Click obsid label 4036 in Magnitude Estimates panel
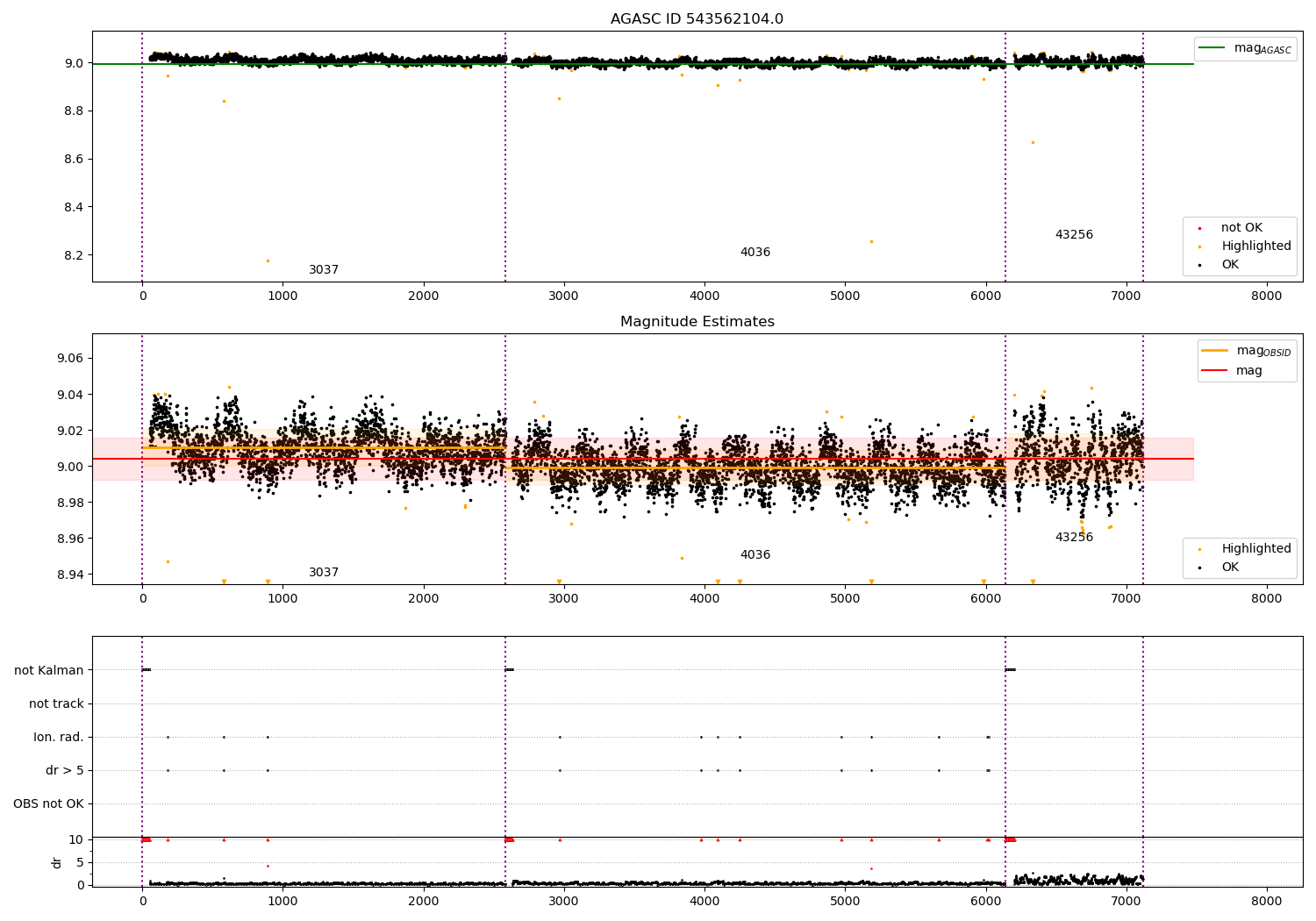 pyautogui.click(x=755, y=555)
